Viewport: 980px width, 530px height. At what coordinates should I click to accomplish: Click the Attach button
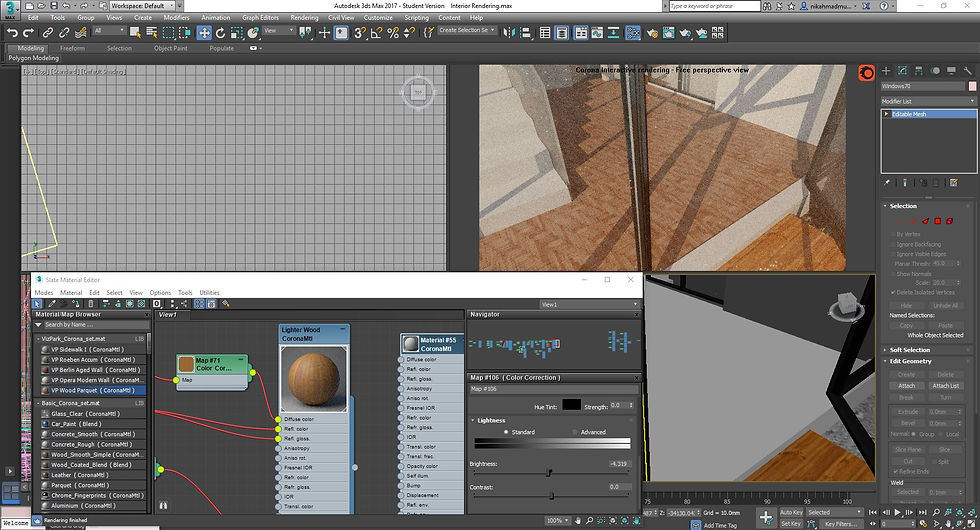[x=906, y=386]
